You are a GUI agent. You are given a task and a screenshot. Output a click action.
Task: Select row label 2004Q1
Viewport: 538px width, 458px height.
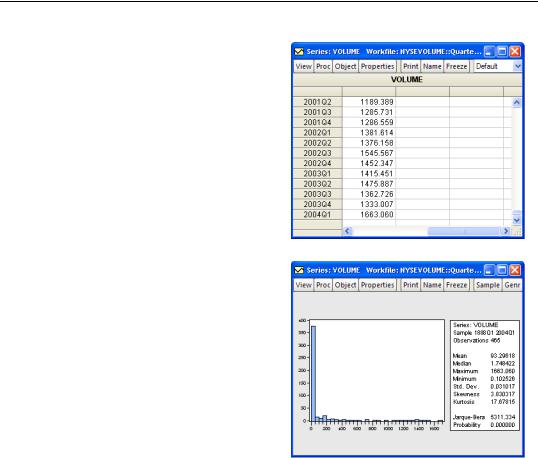tap(317, 214)
